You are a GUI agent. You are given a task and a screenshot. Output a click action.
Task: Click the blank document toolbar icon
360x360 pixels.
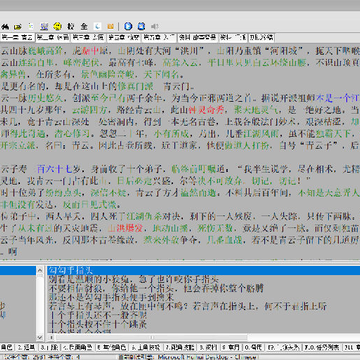pyautogui.click(x=31, y=26)
